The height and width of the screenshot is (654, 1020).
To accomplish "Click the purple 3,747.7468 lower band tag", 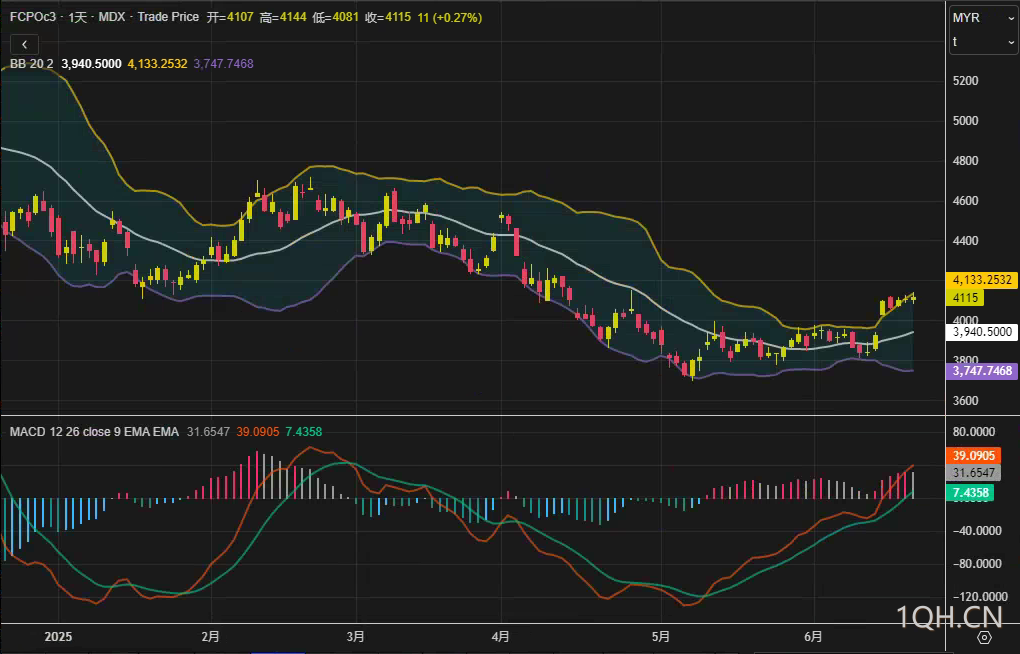I will (982, 371).
